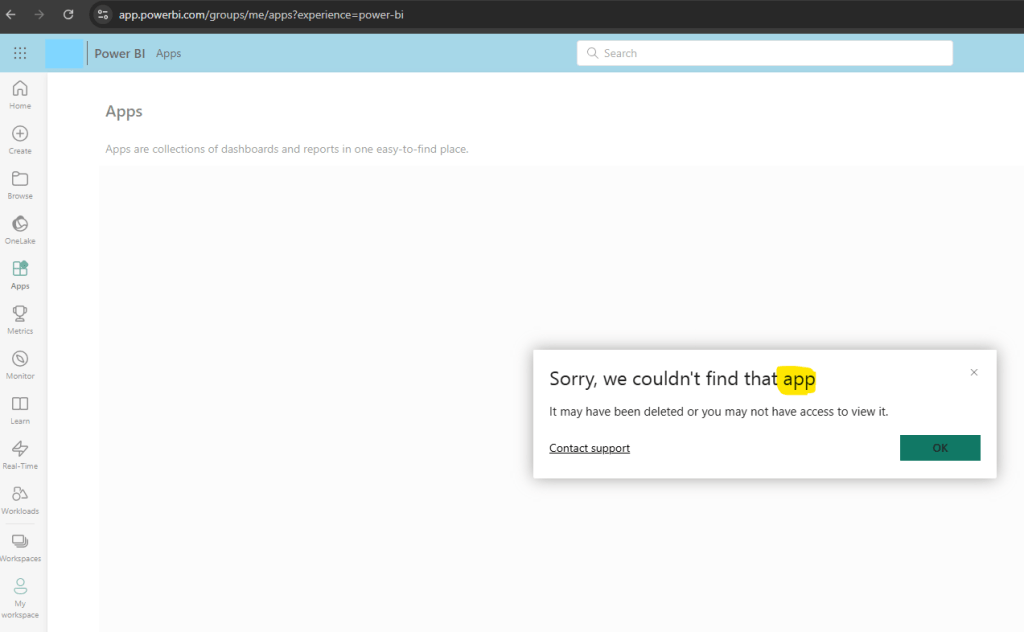The width and height of the screenshot is (1024, 632).
Task: Open the Browse folder icon
Action: click(x=20, y=184)
